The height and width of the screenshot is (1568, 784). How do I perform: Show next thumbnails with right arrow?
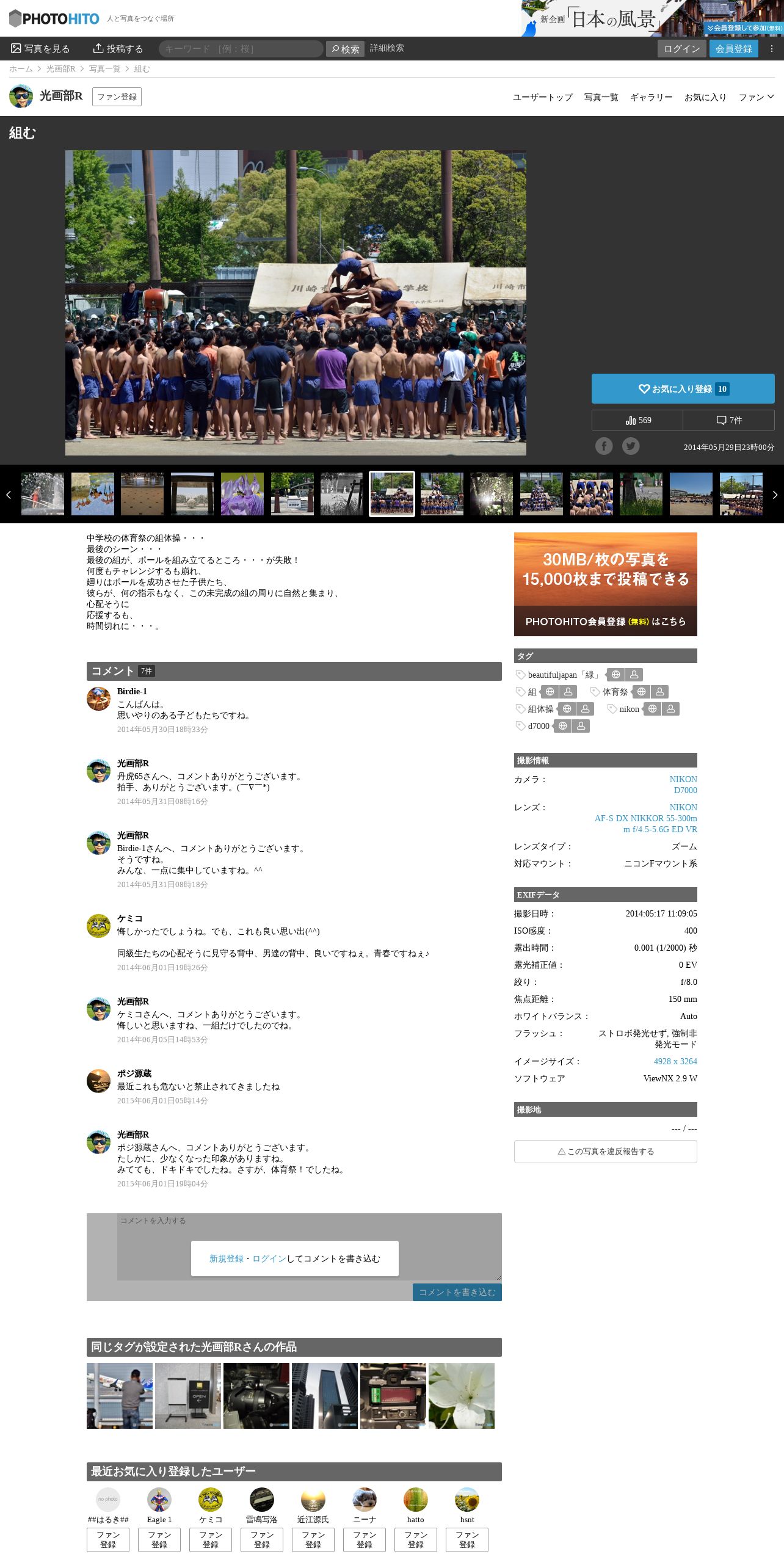click(775, 495)
